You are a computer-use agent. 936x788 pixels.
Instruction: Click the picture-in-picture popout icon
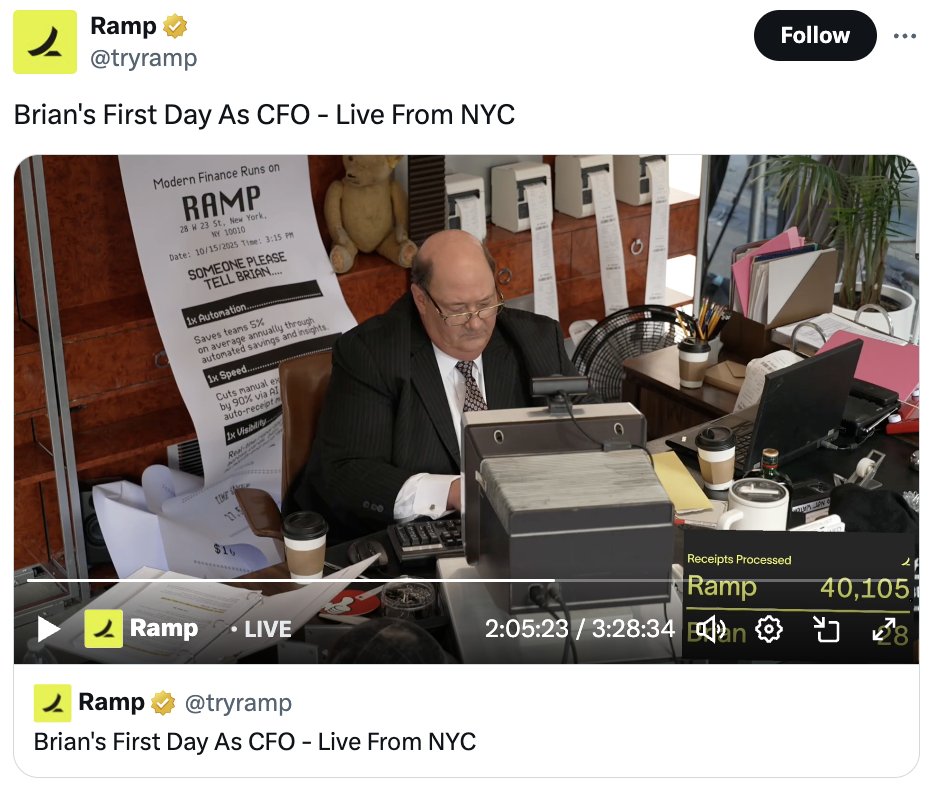[x=827, y=629]
